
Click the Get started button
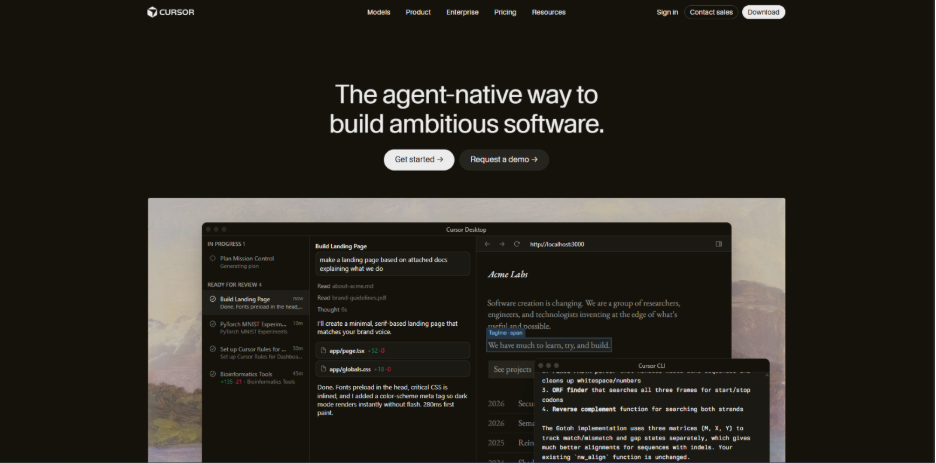(x=419, y=160)
